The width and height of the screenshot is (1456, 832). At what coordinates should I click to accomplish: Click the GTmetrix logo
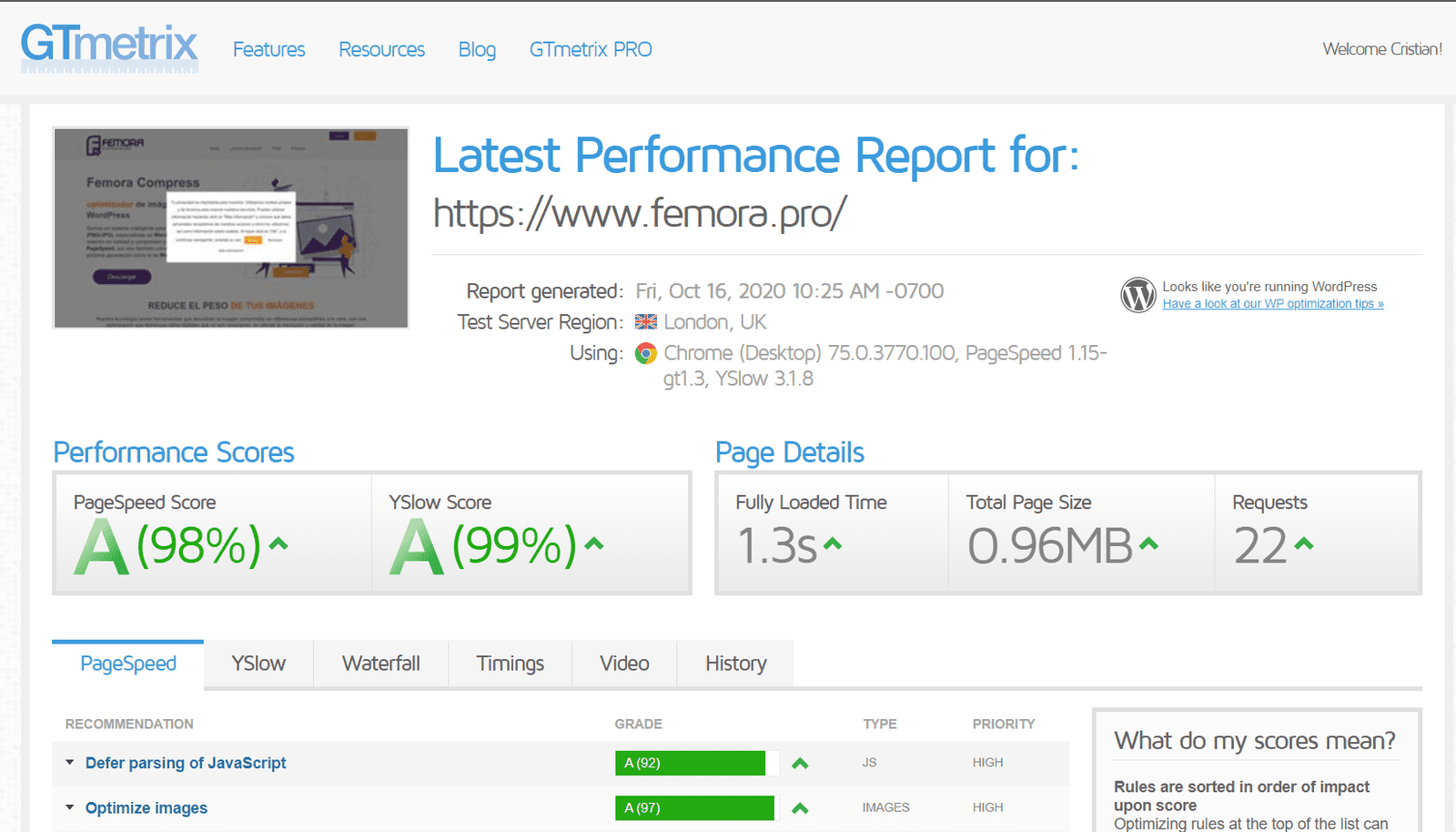[109, 47]
